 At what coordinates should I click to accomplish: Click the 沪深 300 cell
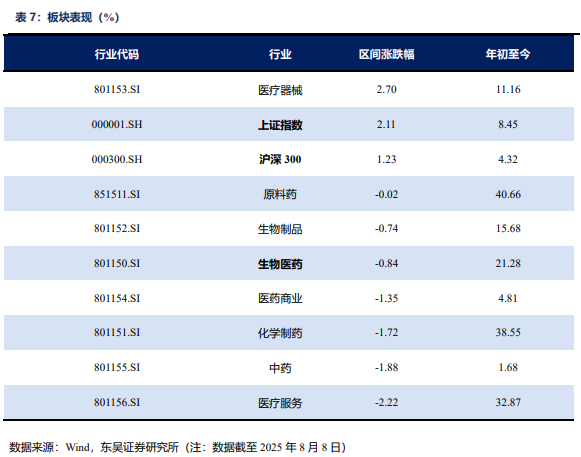pyautogui.click(x=280, y=159)
